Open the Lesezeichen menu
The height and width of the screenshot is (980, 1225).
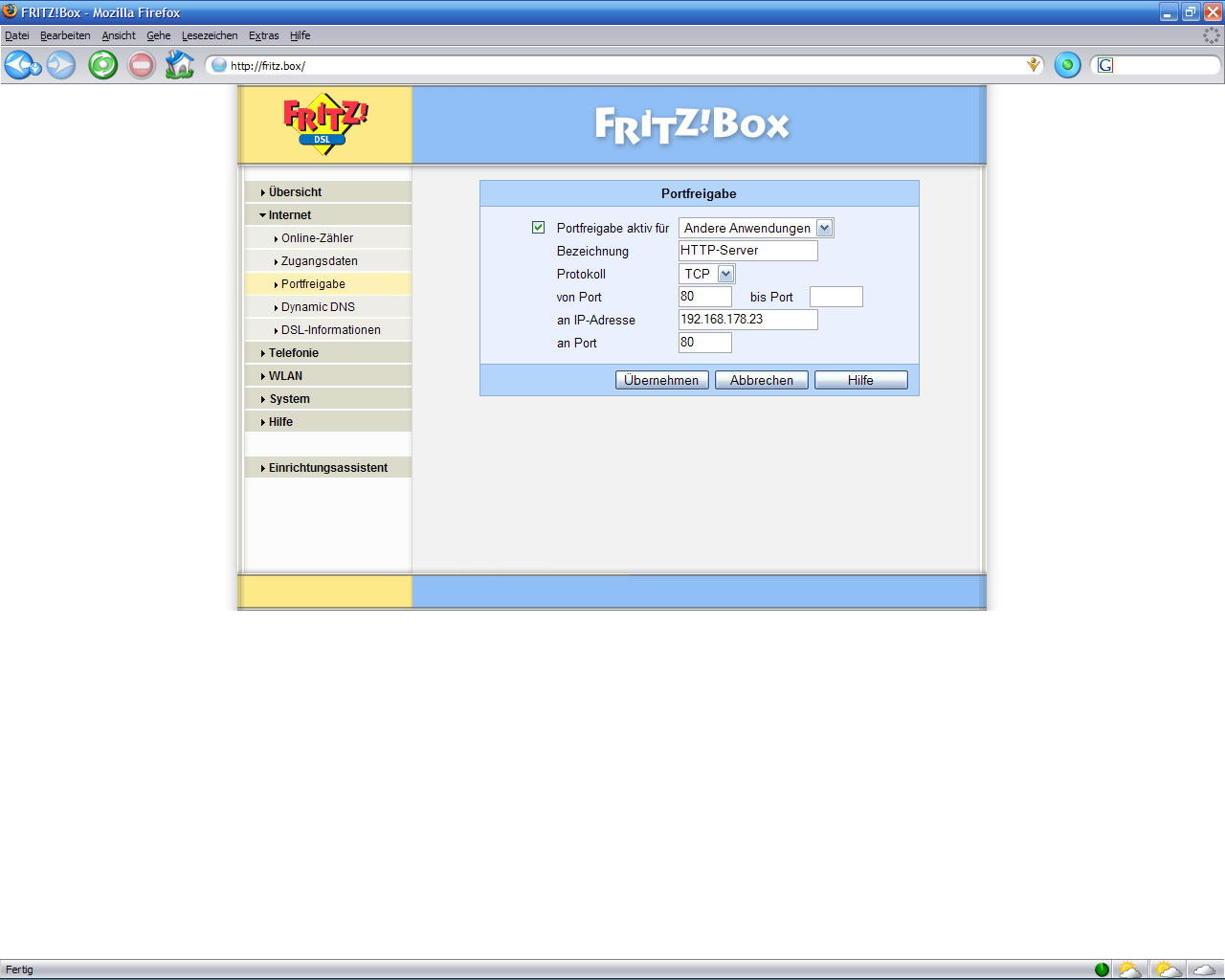[x=210, y=35]
